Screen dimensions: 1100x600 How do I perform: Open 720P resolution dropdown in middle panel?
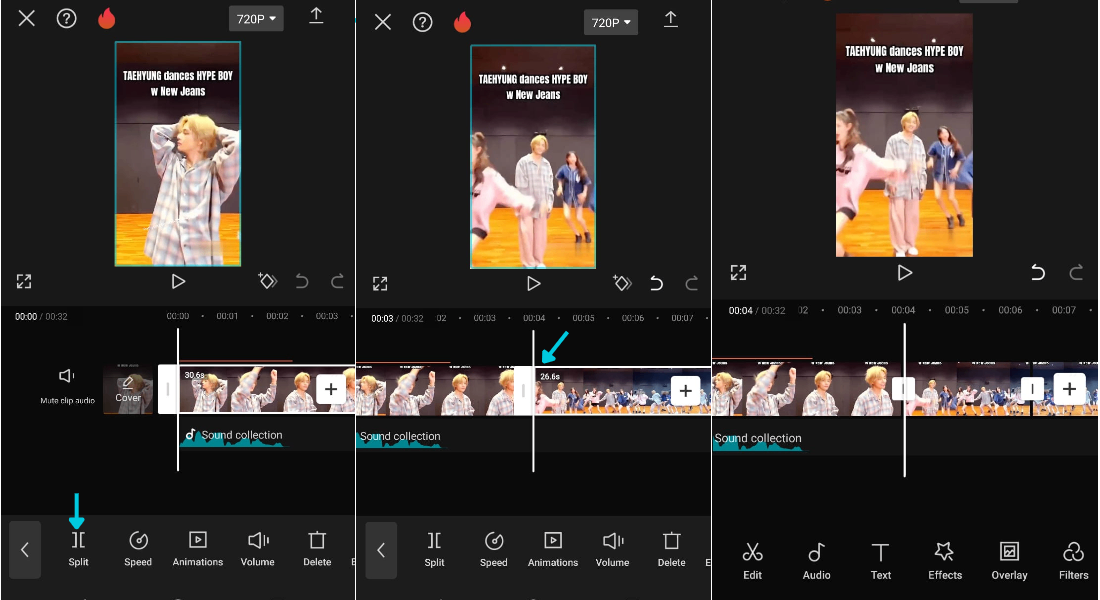pyautogui.click(x=611, y=22)
